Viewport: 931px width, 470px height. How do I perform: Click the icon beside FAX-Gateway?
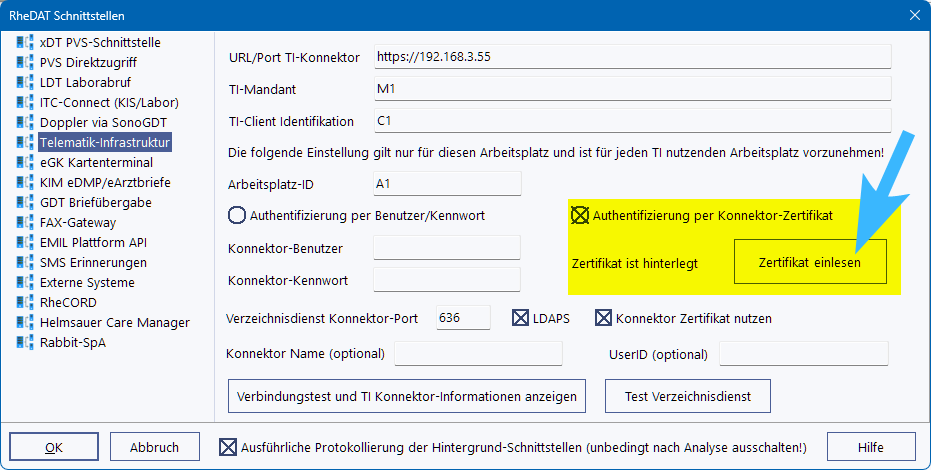(25, 223)
